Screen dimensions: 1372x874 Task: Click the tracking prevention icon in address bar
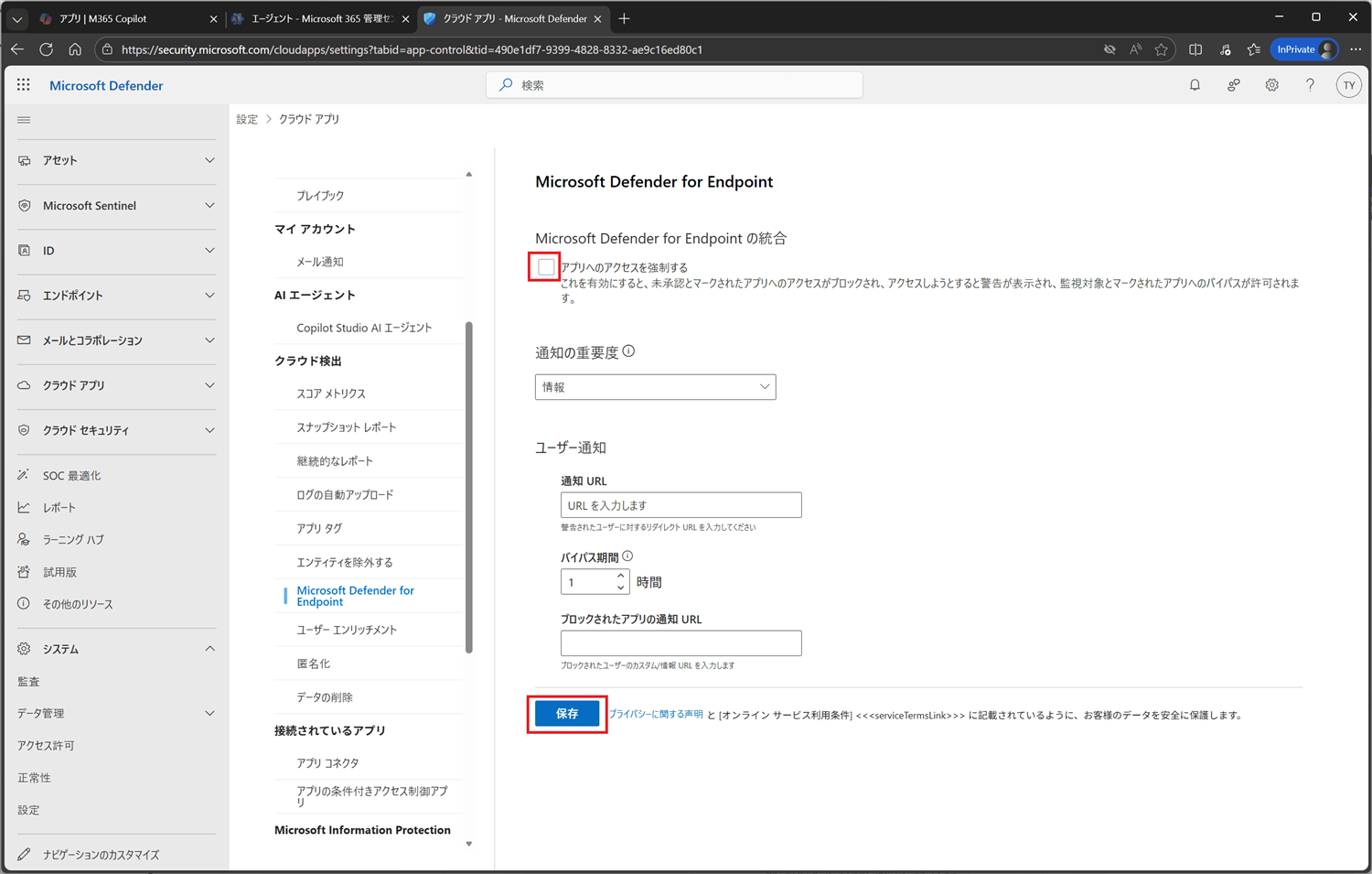point(1109,49)
